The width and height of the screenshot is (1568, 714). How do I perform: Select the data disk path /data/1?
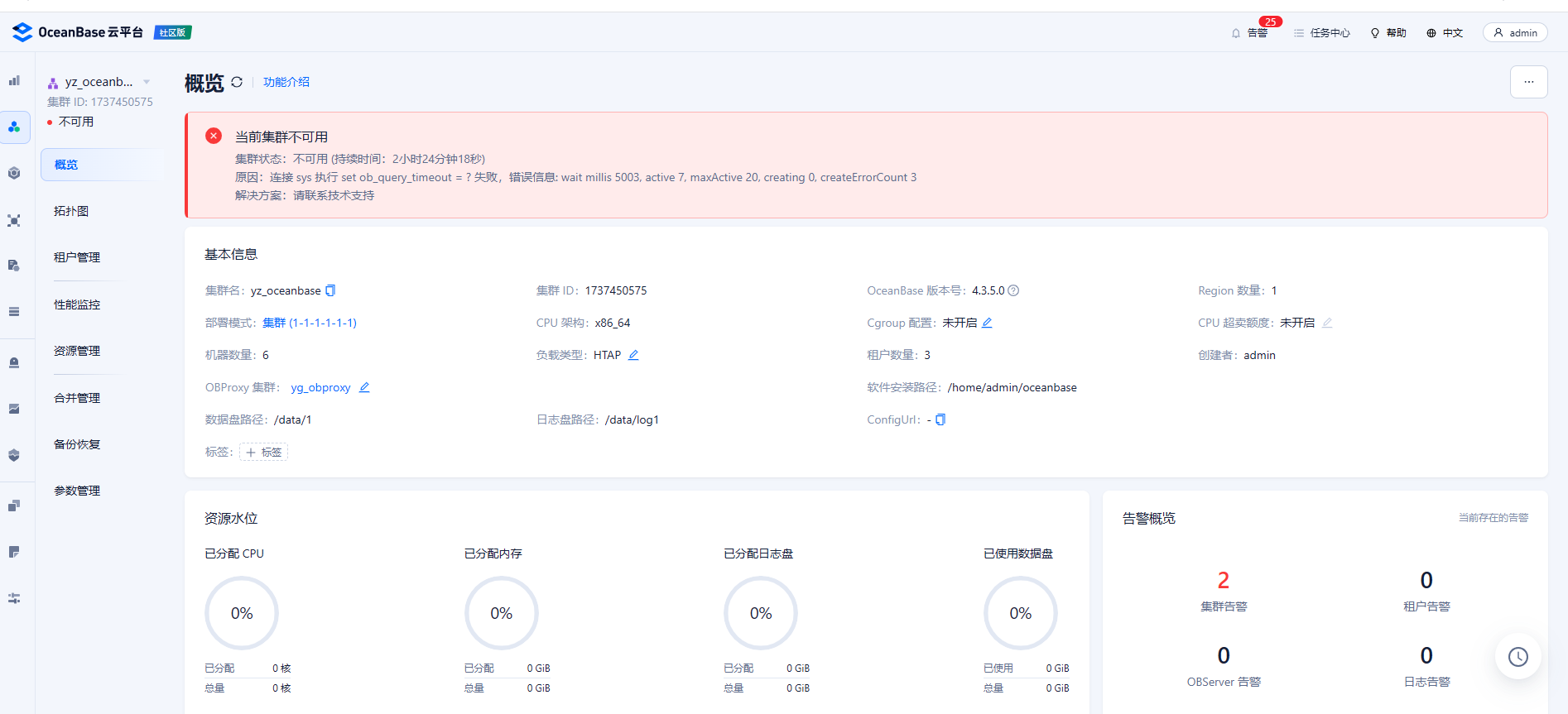click(x=293, y=419)
